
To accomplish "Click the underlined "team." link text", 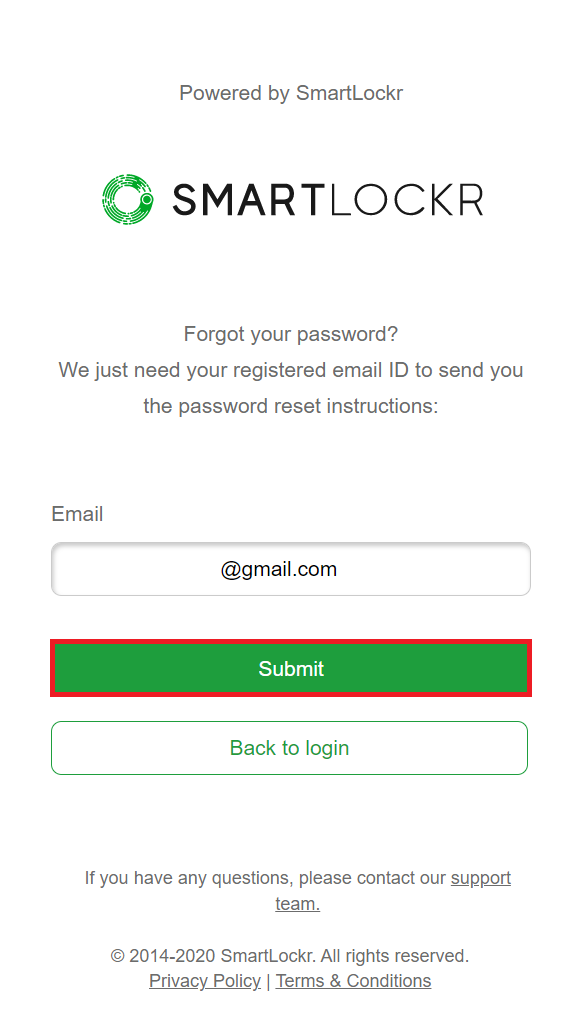I will click(297, 903).
